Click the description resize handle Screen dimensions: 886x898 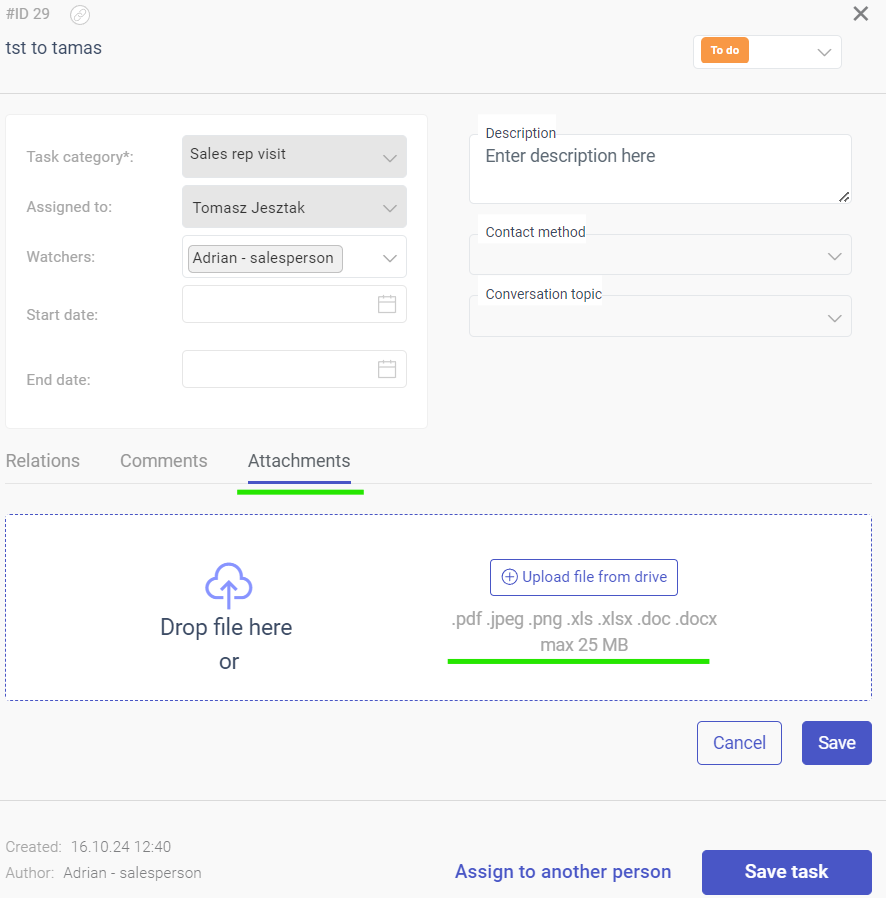[x=844, y=197]
